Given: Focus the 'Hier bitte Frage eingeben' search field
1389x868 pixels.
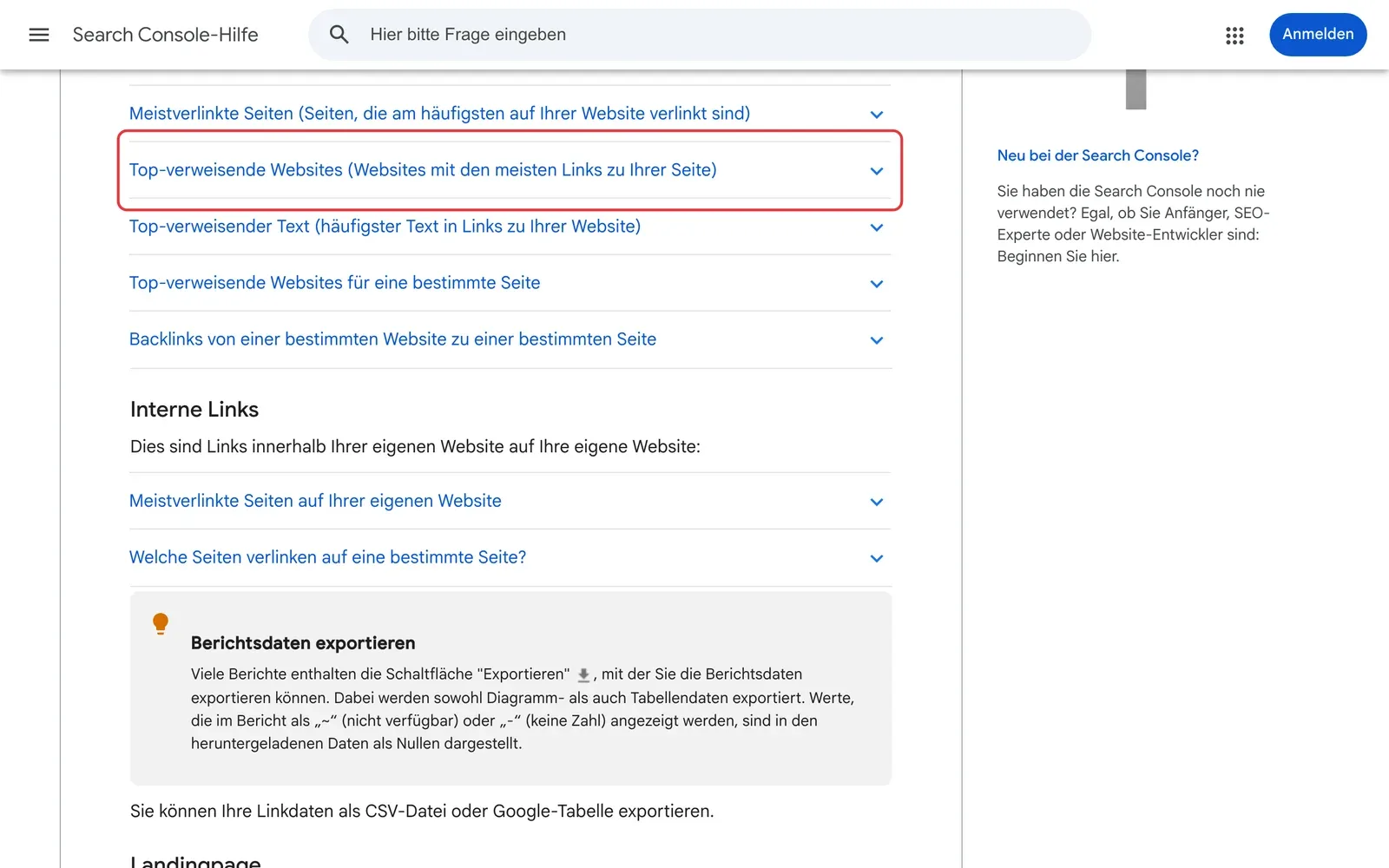Looking at the screenshot, I should tap(699, 35).
